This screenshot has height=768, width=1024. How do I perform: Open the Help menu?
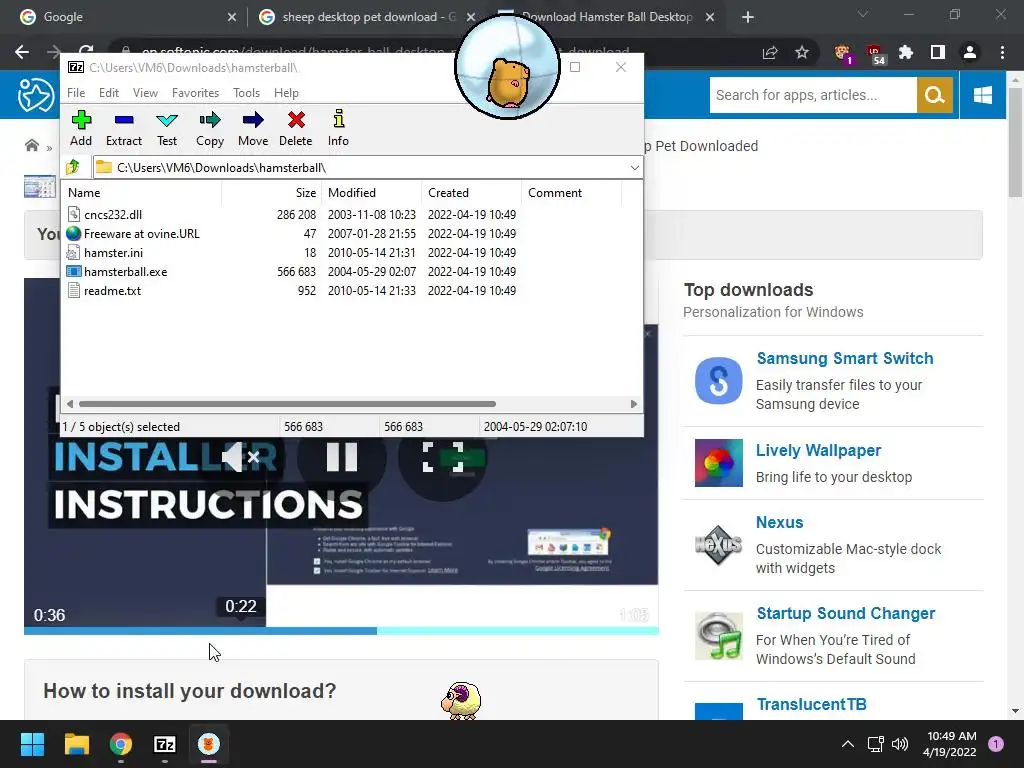286,93
